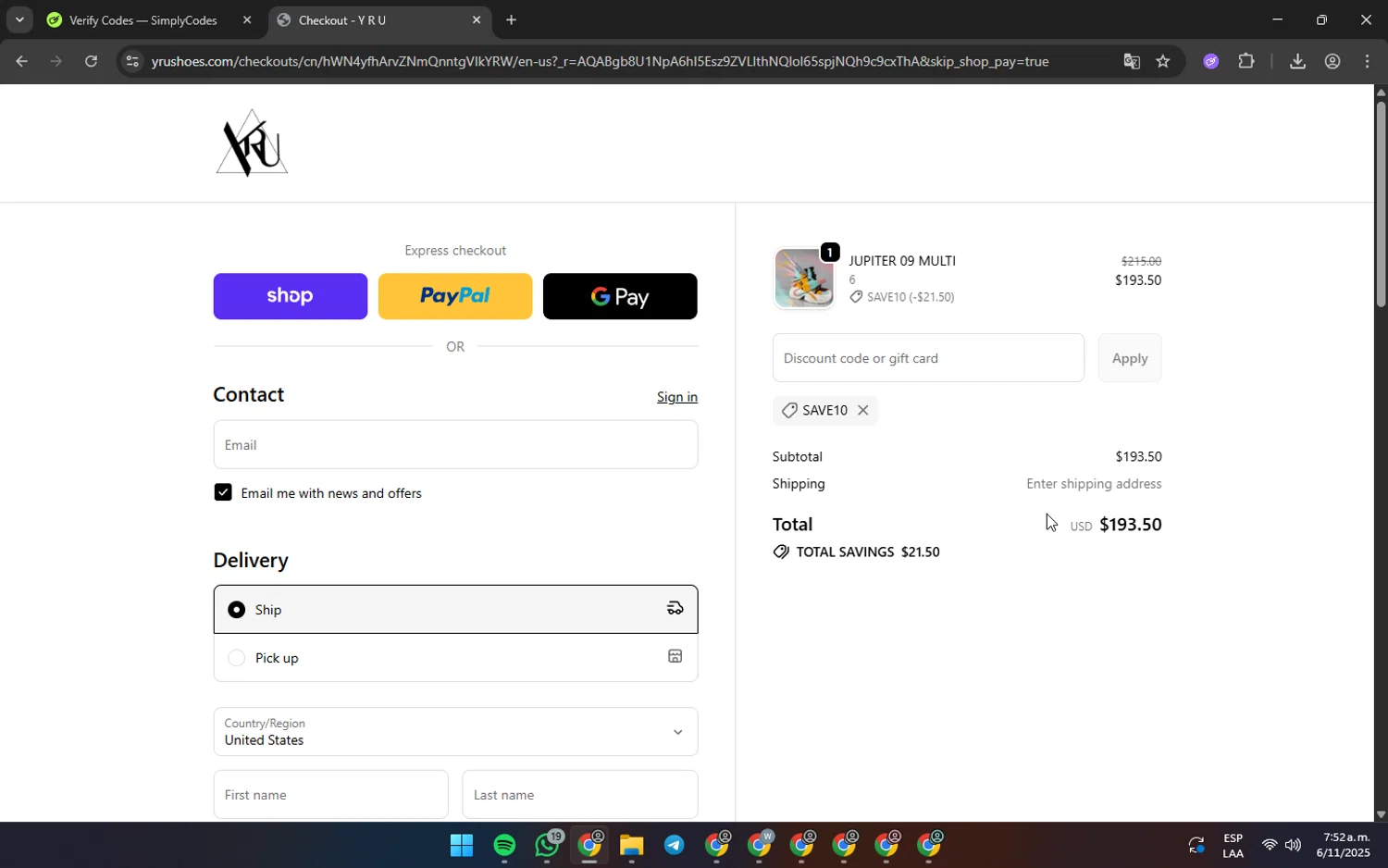
Task: Click the Pick up store icon
Action: 675,656
